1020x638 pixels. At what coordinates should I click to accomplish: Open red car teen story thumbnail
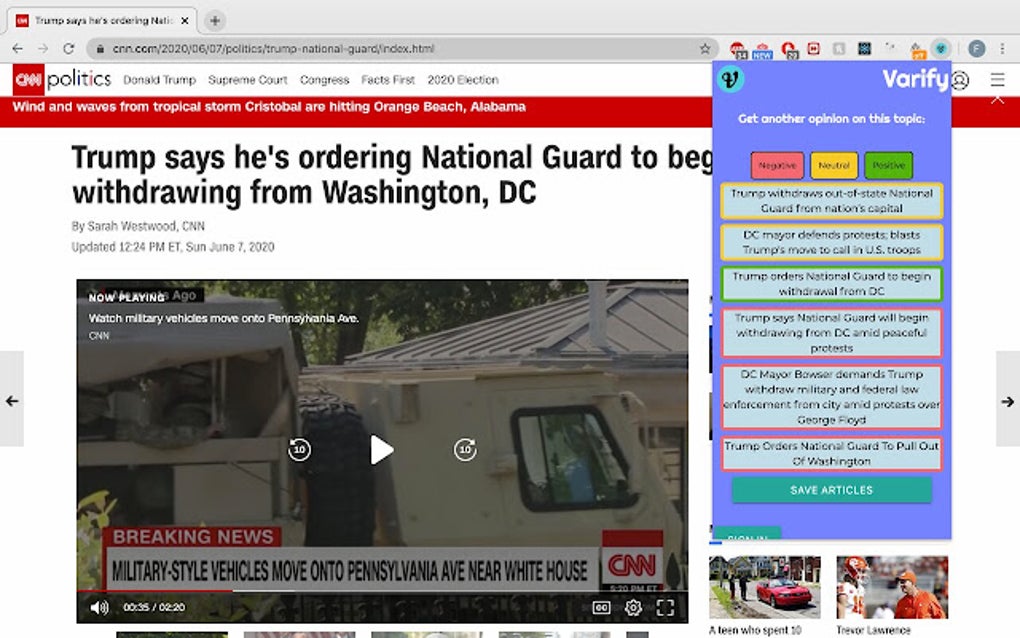[x=764, y=587]
